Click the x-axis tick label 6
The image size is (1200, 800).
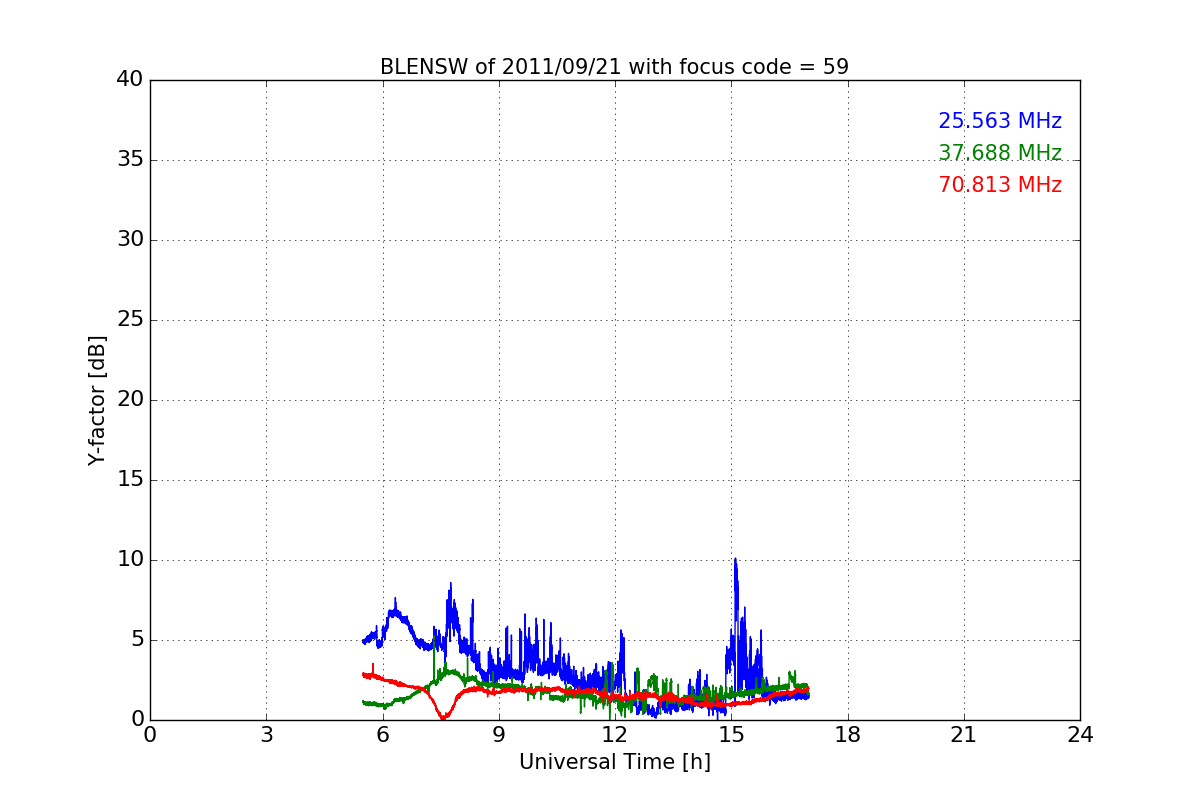pos(382,735)
